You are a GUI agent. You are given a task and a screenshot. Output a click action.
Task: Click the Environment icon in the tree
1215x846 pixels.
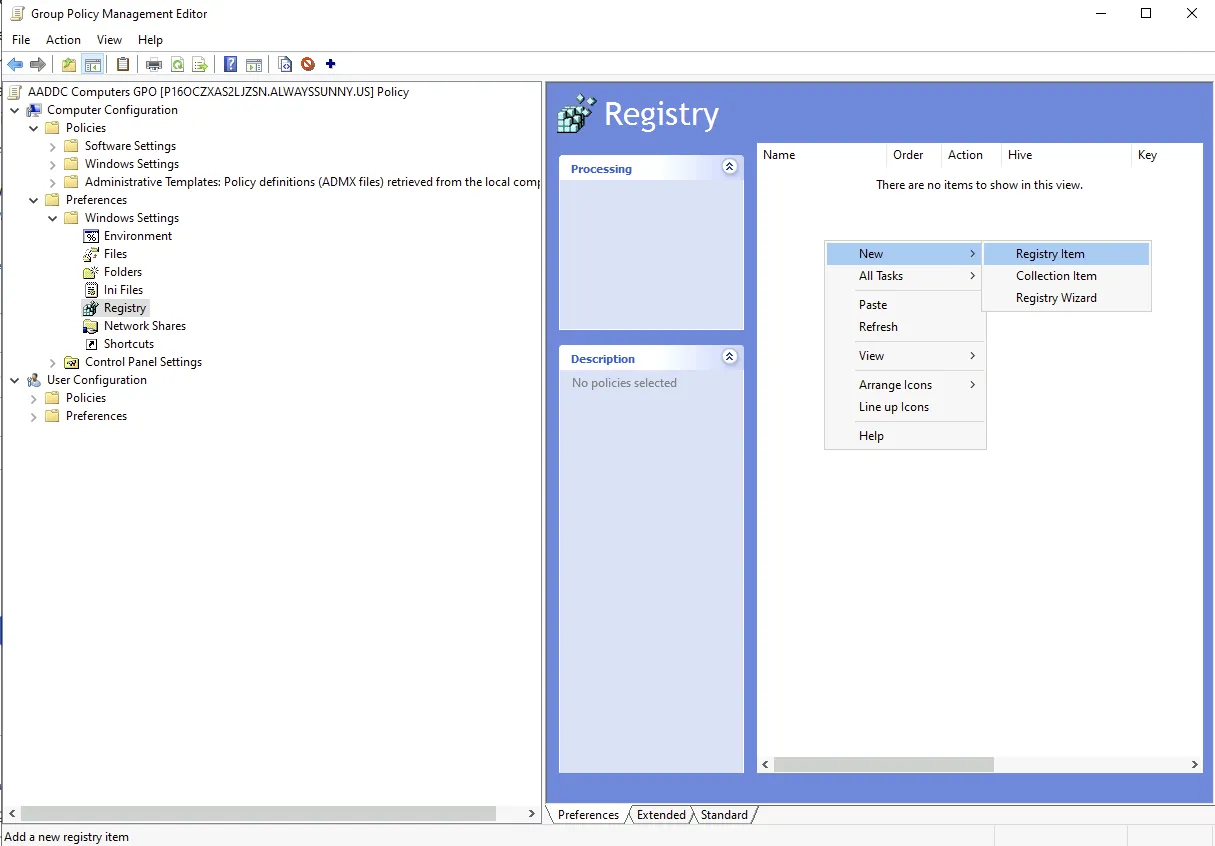pos(91,236)
